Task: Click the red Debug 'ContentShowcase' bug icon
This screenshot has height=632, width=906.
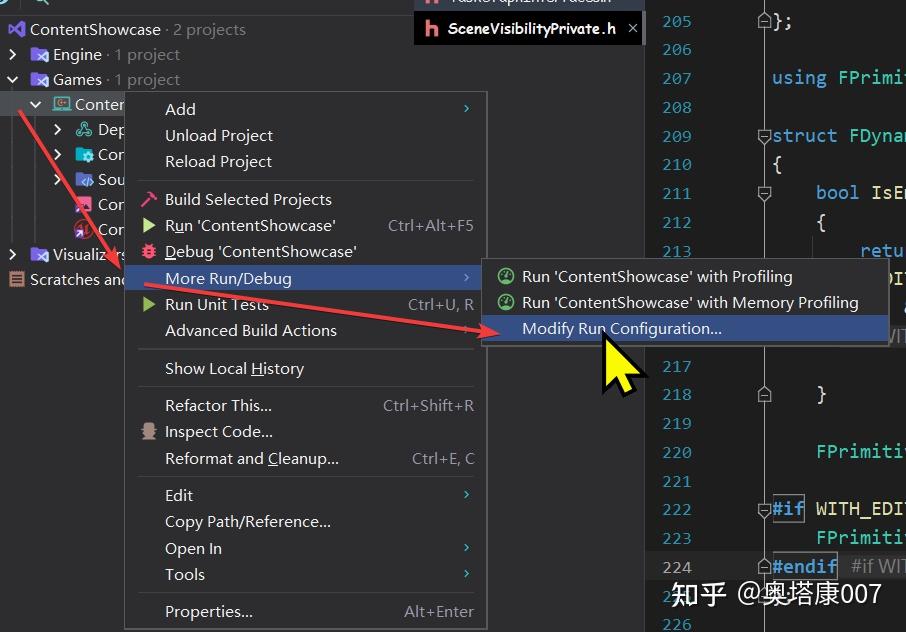Action: 147,251
